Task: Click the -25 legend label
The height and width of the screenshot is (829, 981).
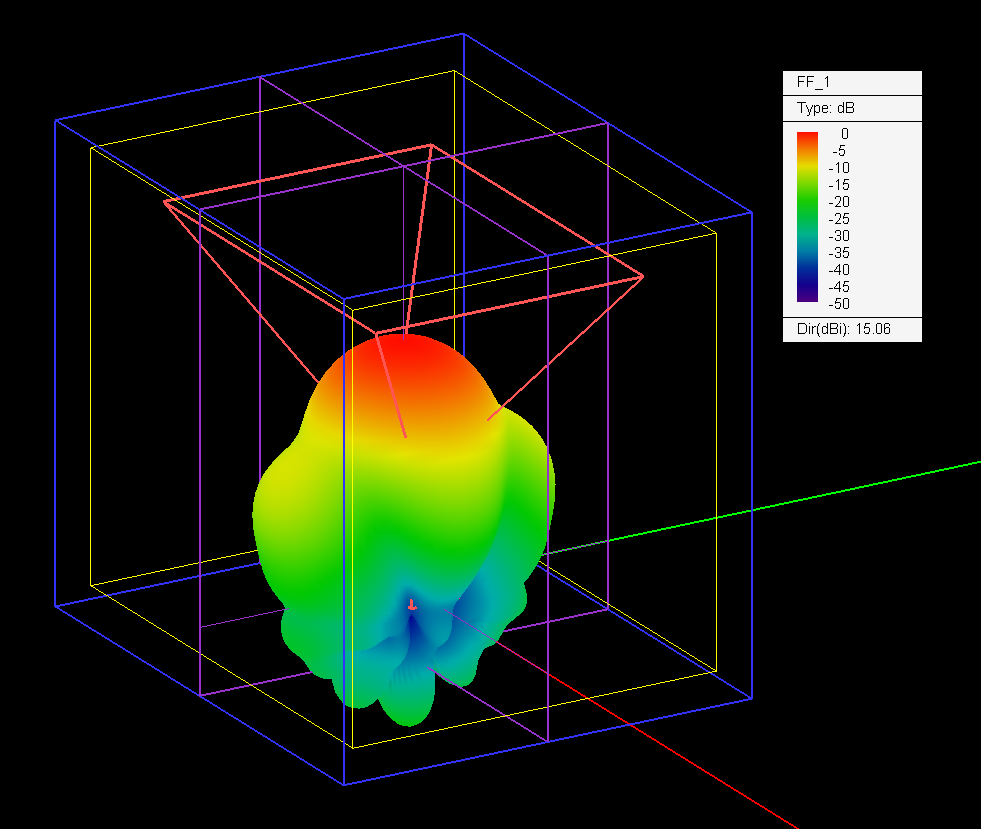Action: (x=838, y=218)
